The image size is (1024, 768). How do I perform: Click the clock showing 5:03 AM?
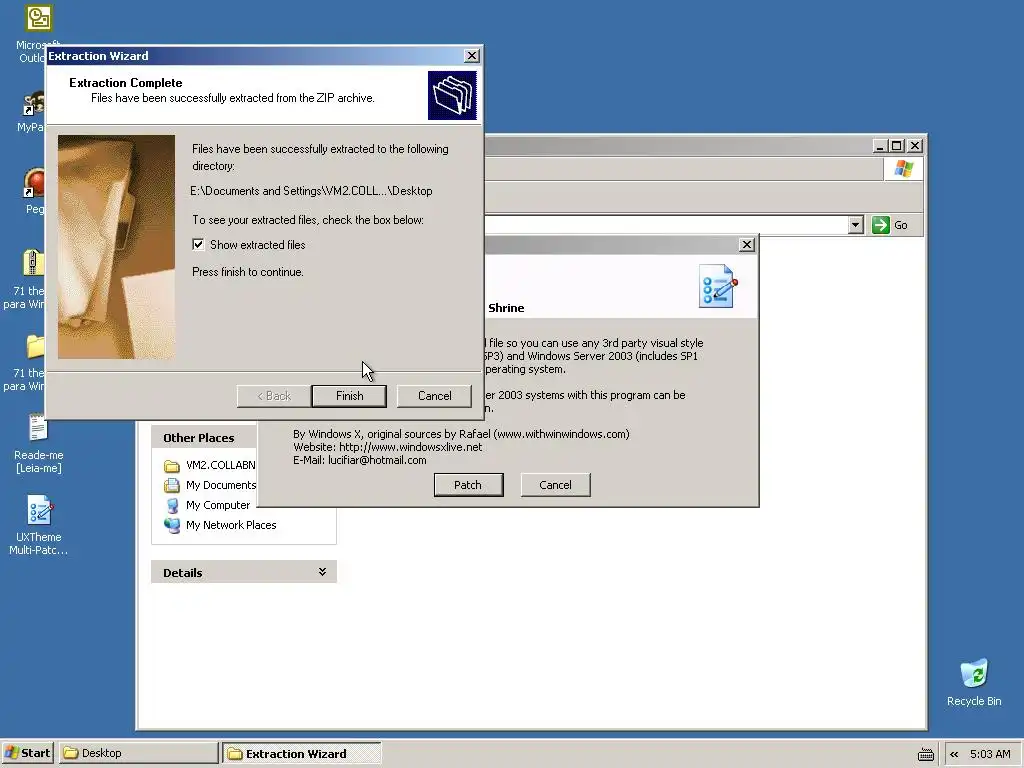pos(990,754)
